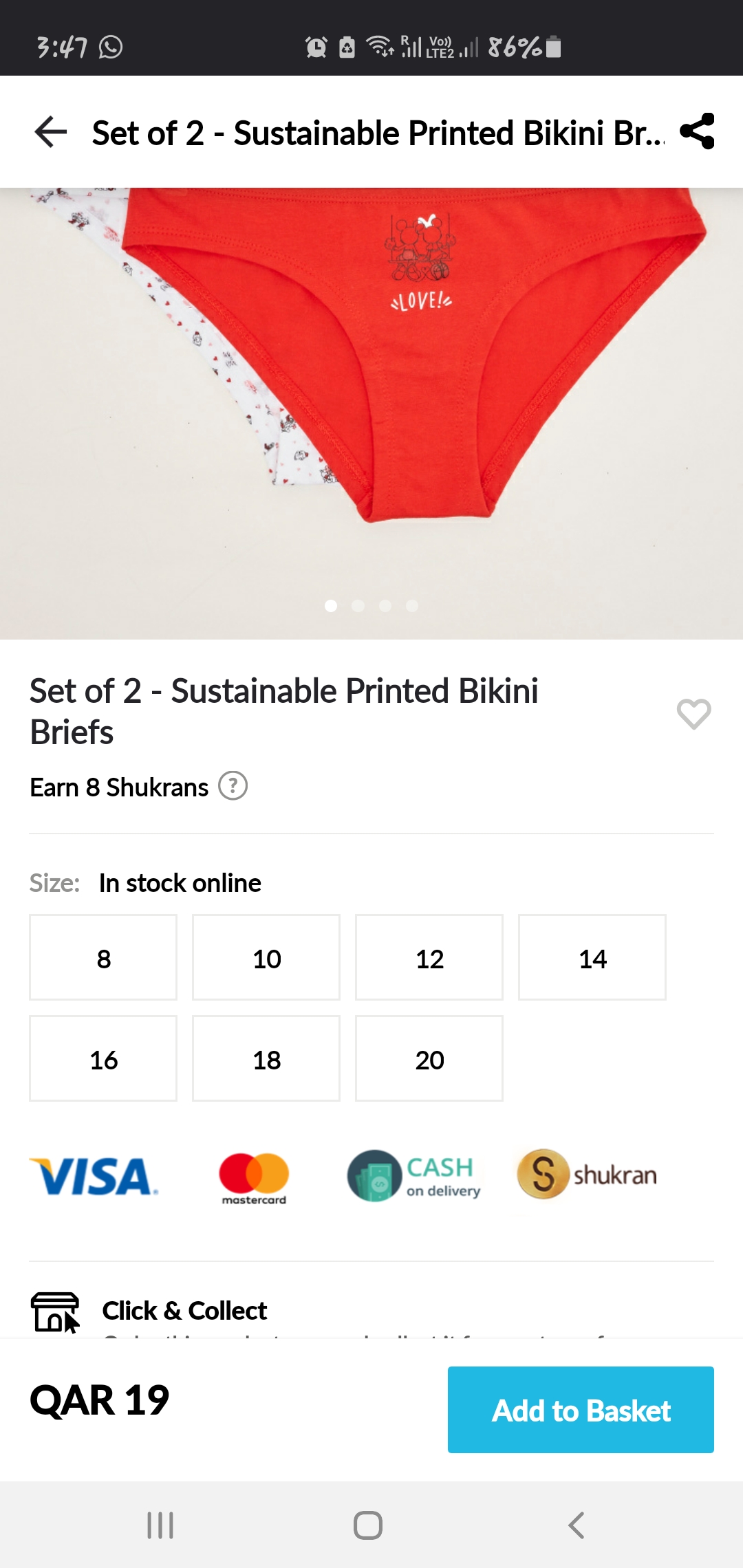Viewport: 743px width, 1568px height.
Task: Select size 14 box
Action: (592, 957)
